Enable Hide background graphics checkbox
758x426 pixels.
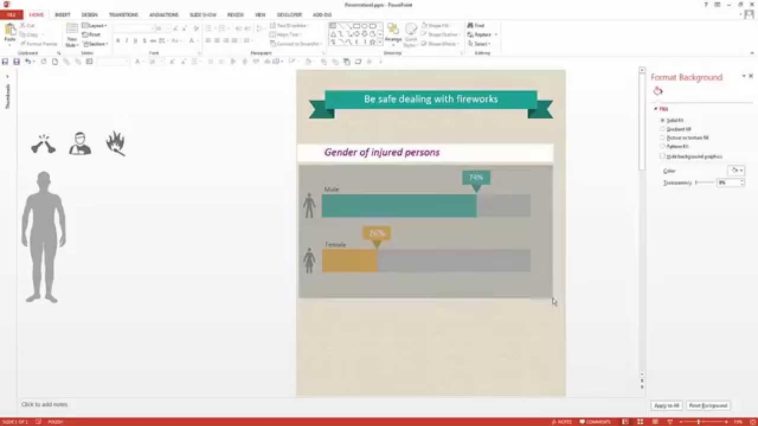tap(662, 156)
